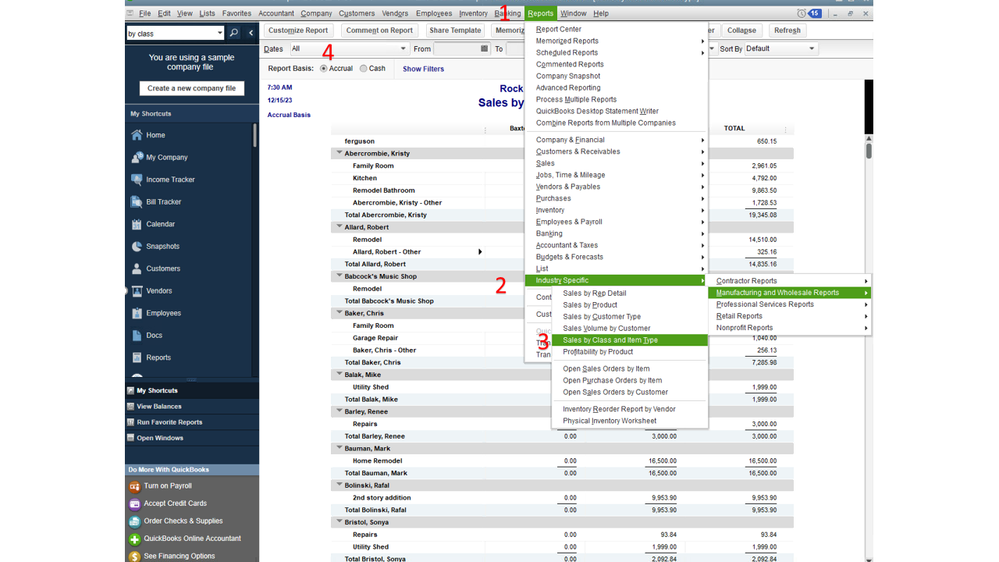This screenshot has width=999, height=562.
Task: Open the Company & Financial submenu
Action: click(616, 140)
